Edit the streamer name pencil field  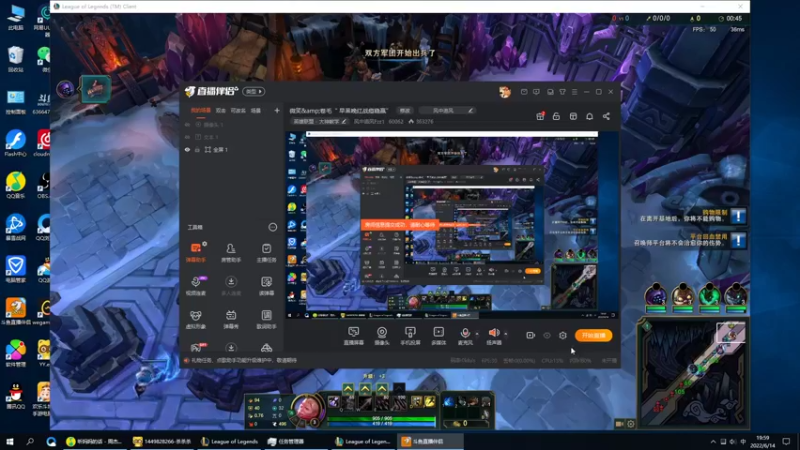pyautogui.click(x=448, y=110)
